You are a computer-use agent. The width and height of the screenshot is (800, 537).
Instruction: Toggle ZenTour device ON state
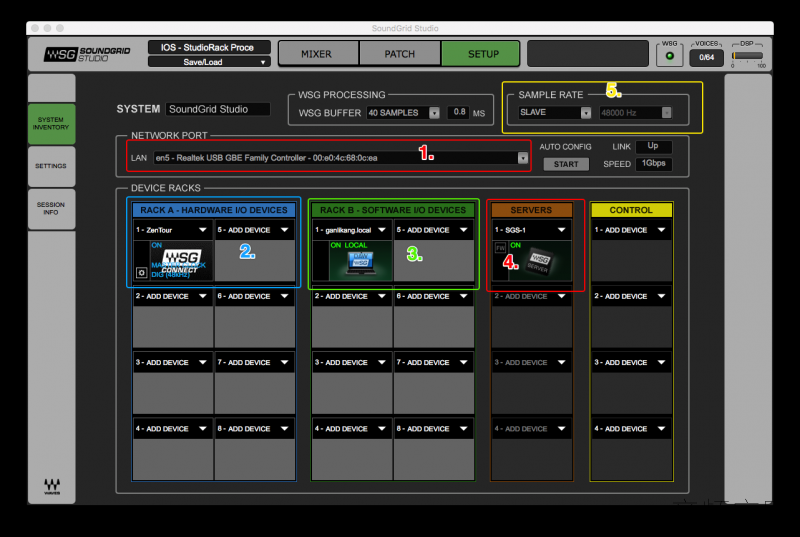tap(156, 245)
